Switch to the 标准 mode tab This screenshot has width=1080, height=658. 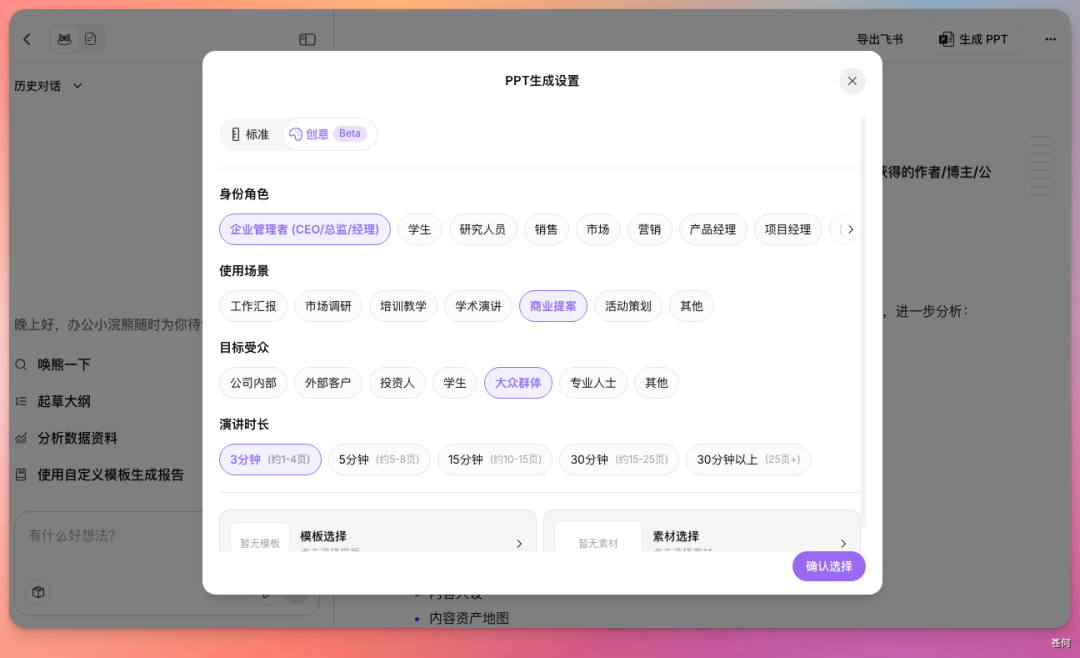click(x=251, y=134)
